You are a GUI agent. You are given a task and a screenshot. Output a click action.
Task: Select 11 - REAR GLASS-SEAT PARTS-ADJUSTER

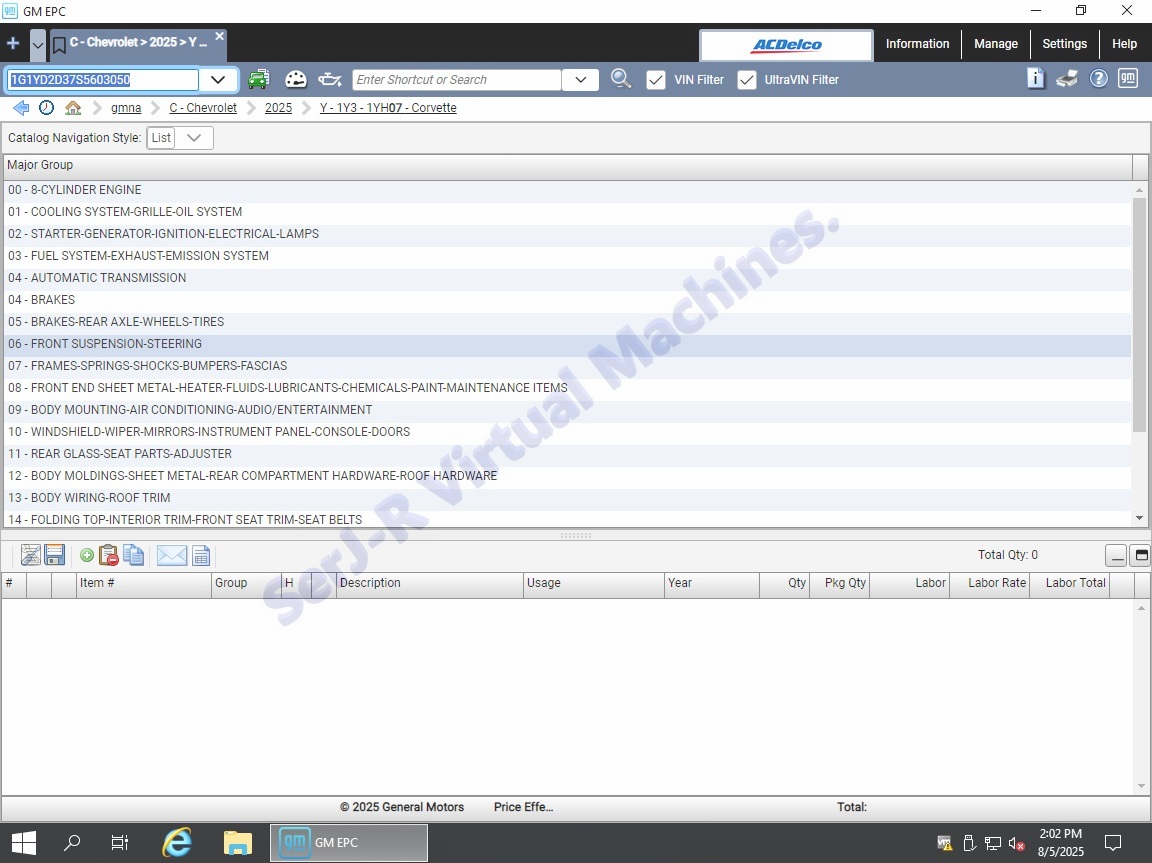566,454
